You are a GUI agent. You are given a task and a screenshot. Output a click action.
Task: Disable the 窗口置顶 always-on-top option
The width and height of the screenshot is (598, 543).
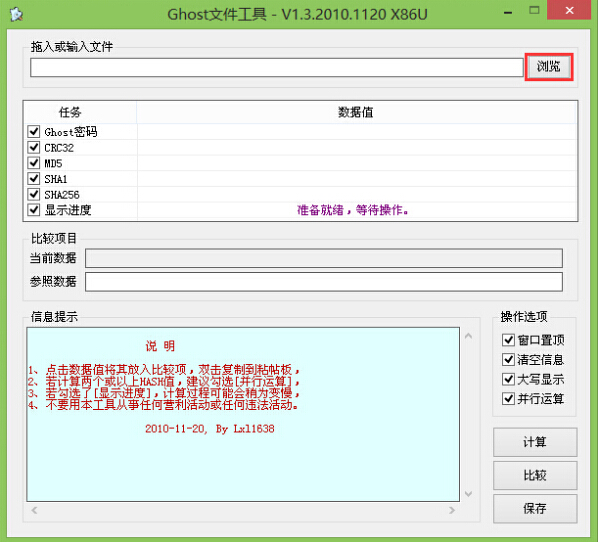click(x=508, y=339)
